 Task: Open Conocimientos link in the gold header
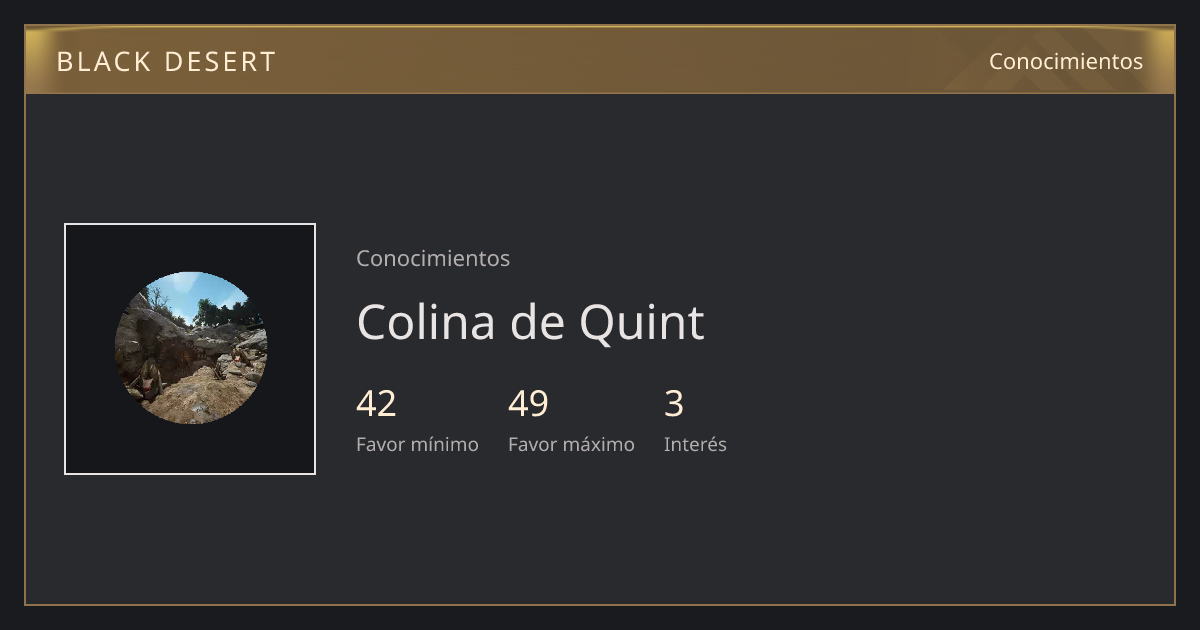point(1065,61)
